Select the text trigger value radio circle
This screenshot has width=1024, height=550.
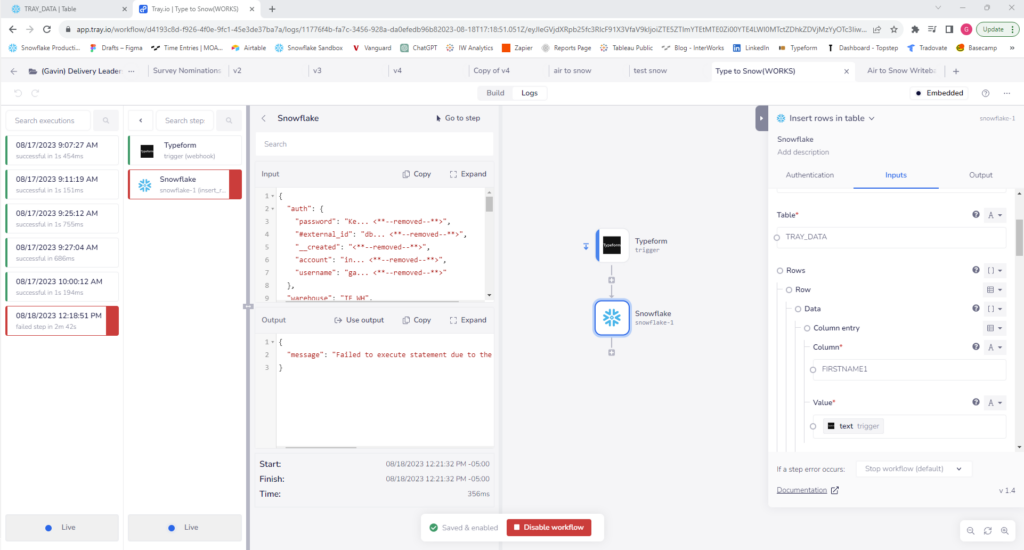[x=813, y=427]
